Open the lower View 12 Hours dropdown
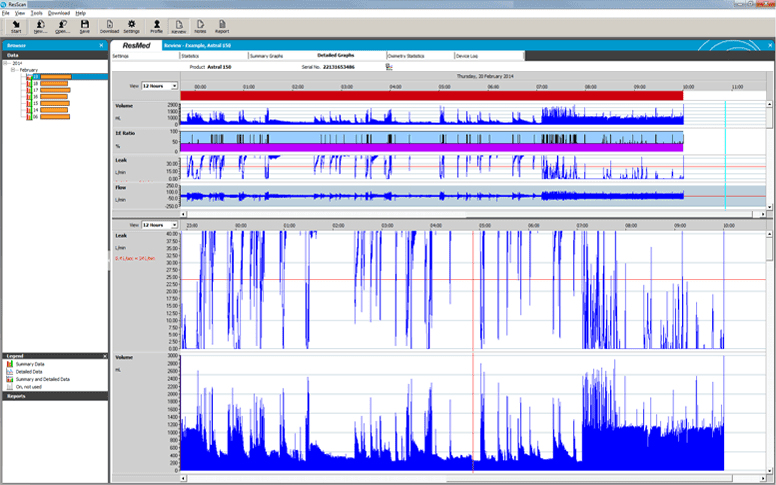The width and height of the screenshot is (776, 485). (173, 225)
